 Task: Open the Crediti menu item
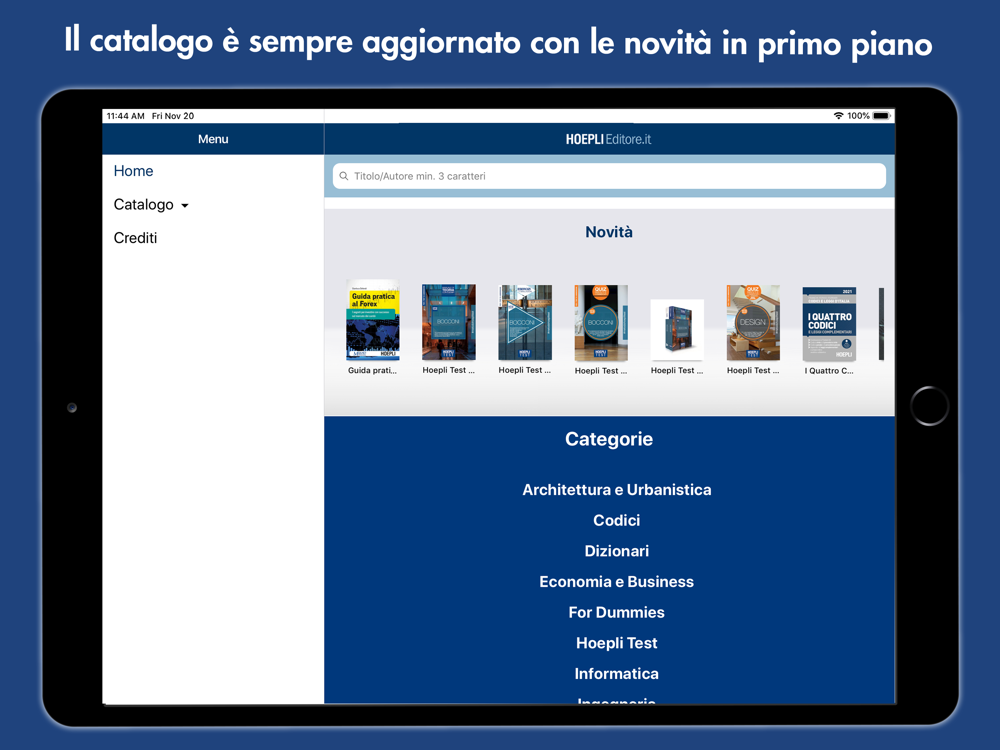(135, 238)
